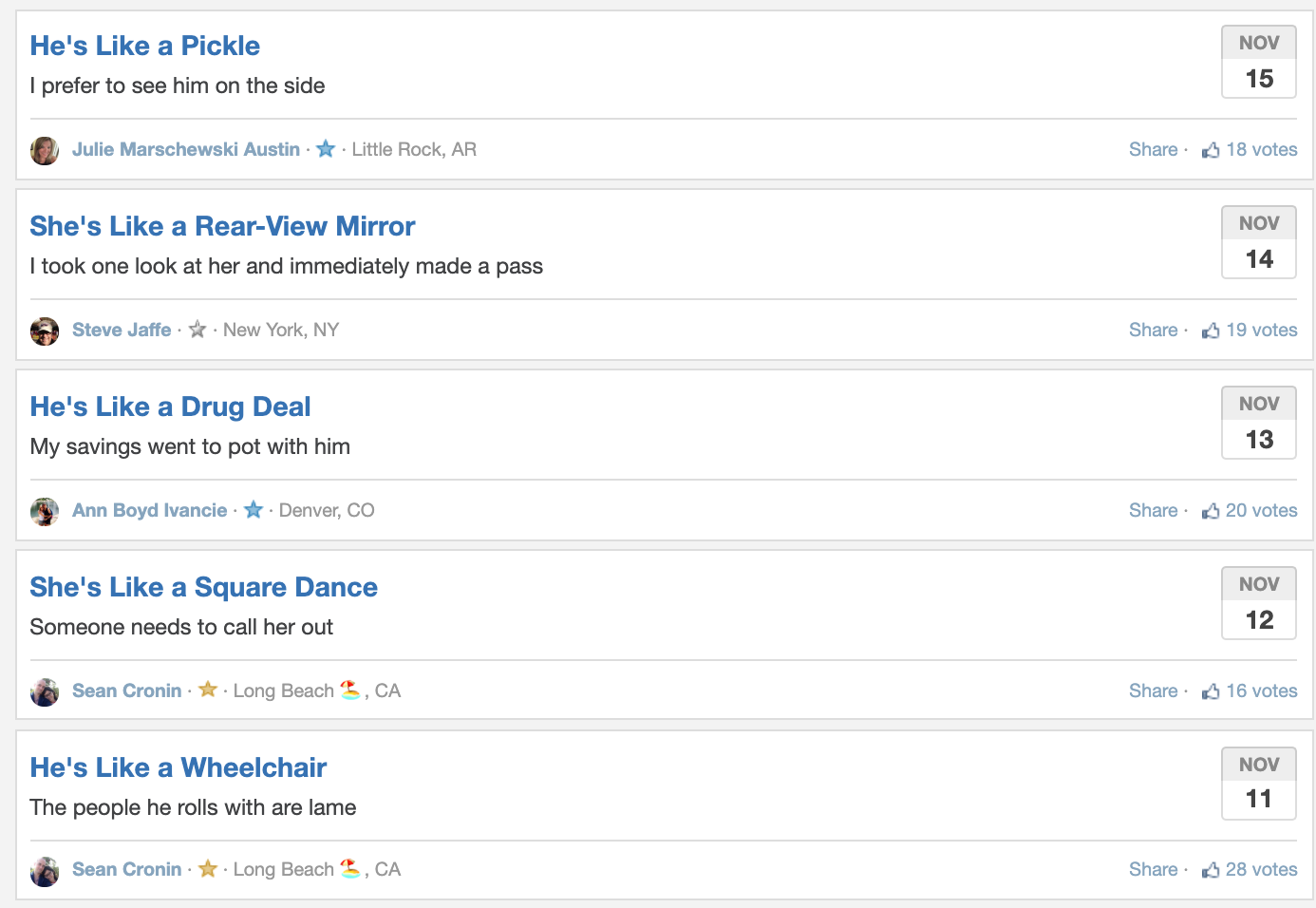Upvote the Drug Deal post via thumbs-up
Image resolution: width=1316 pixels, height=908 pixels.
1211,511
